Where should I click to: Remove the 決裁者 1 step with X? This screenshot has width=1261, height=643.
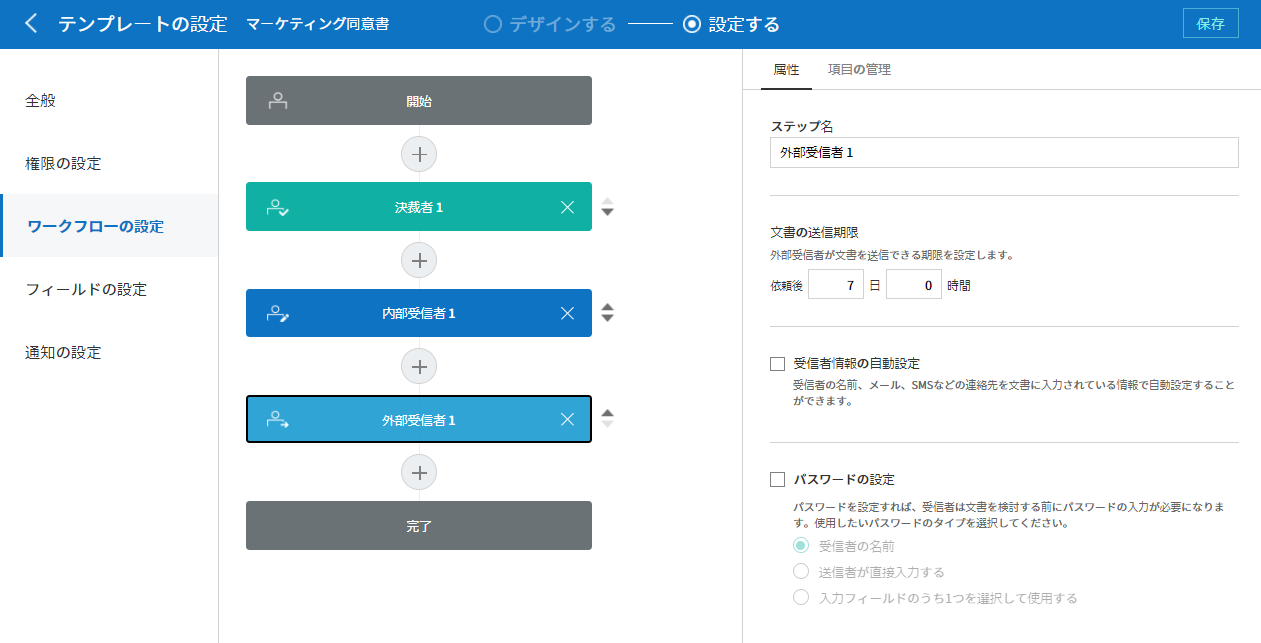click(567, 207)
